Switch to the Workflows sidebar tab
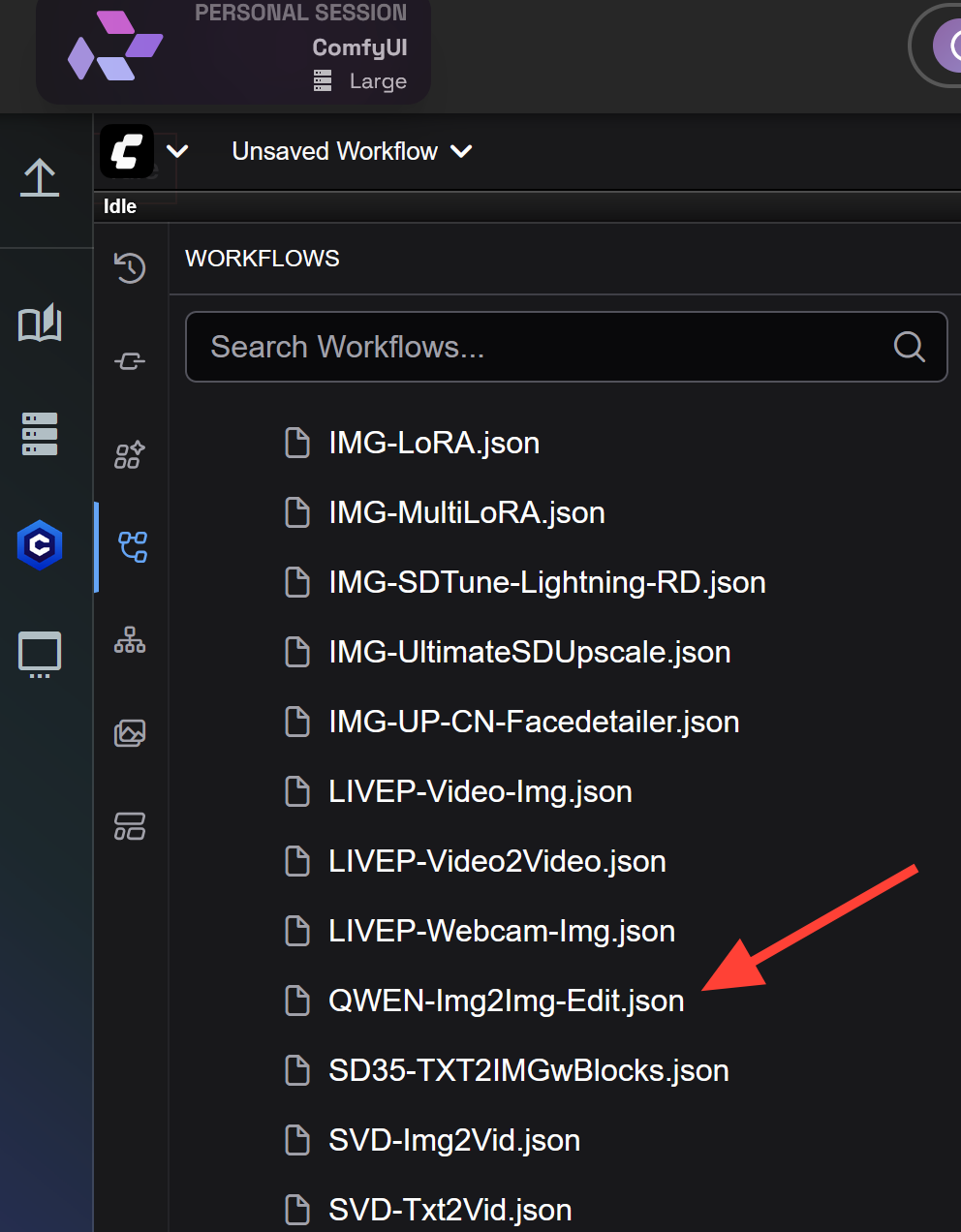 (130, 546)
